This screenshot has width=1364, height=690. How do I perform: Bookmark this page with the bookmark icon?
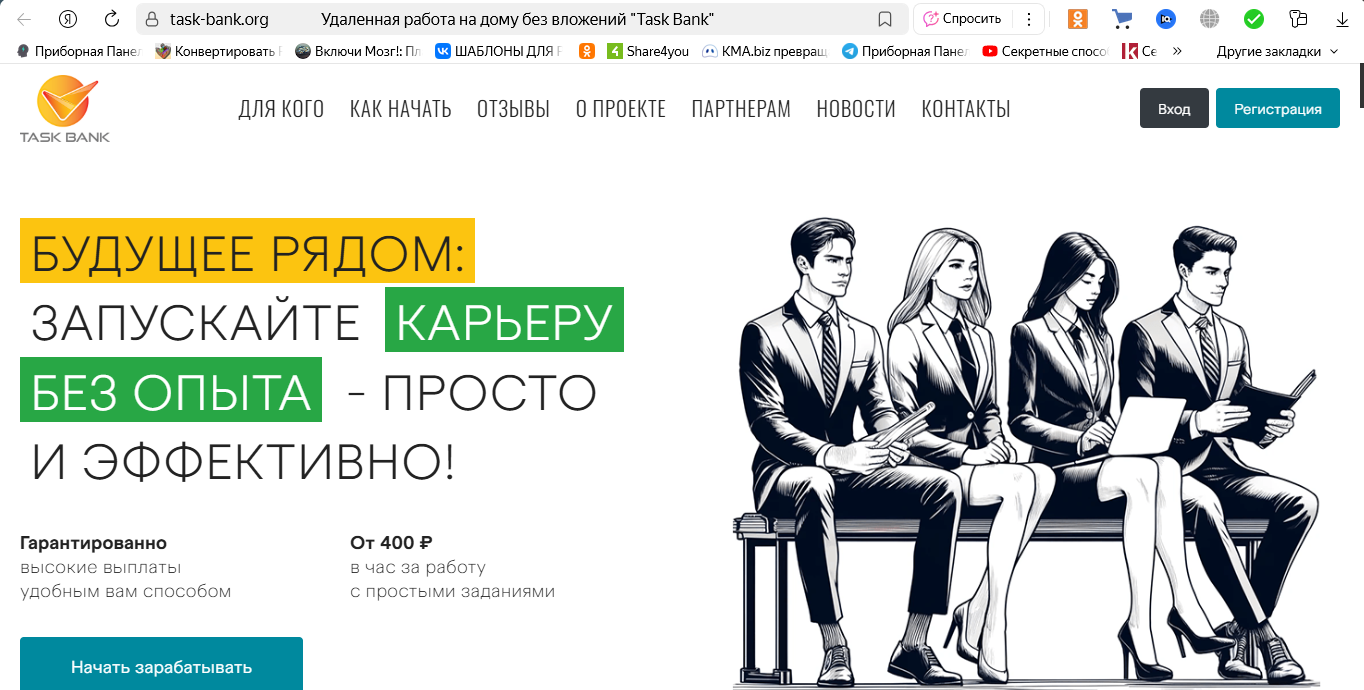point(885,19)
